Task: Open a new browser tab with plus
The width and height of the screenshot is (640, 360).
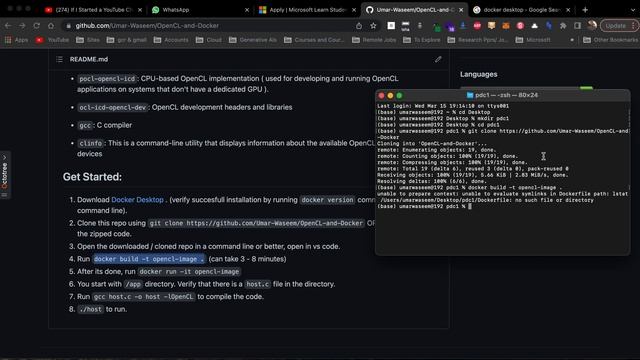Action: tap(585, 9)
